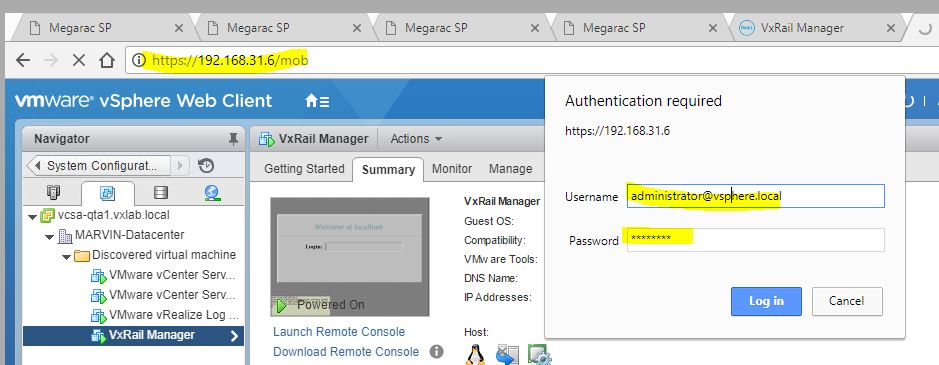Switch to Manage tab
The width and height of the screenshot is (939, 365).
tap(510, 169)
